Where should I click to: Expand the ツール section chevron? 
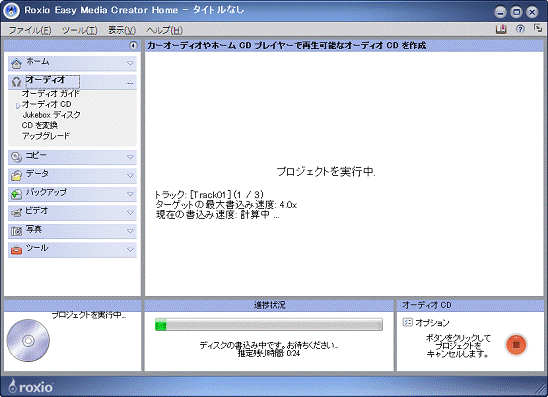[130, 250]
